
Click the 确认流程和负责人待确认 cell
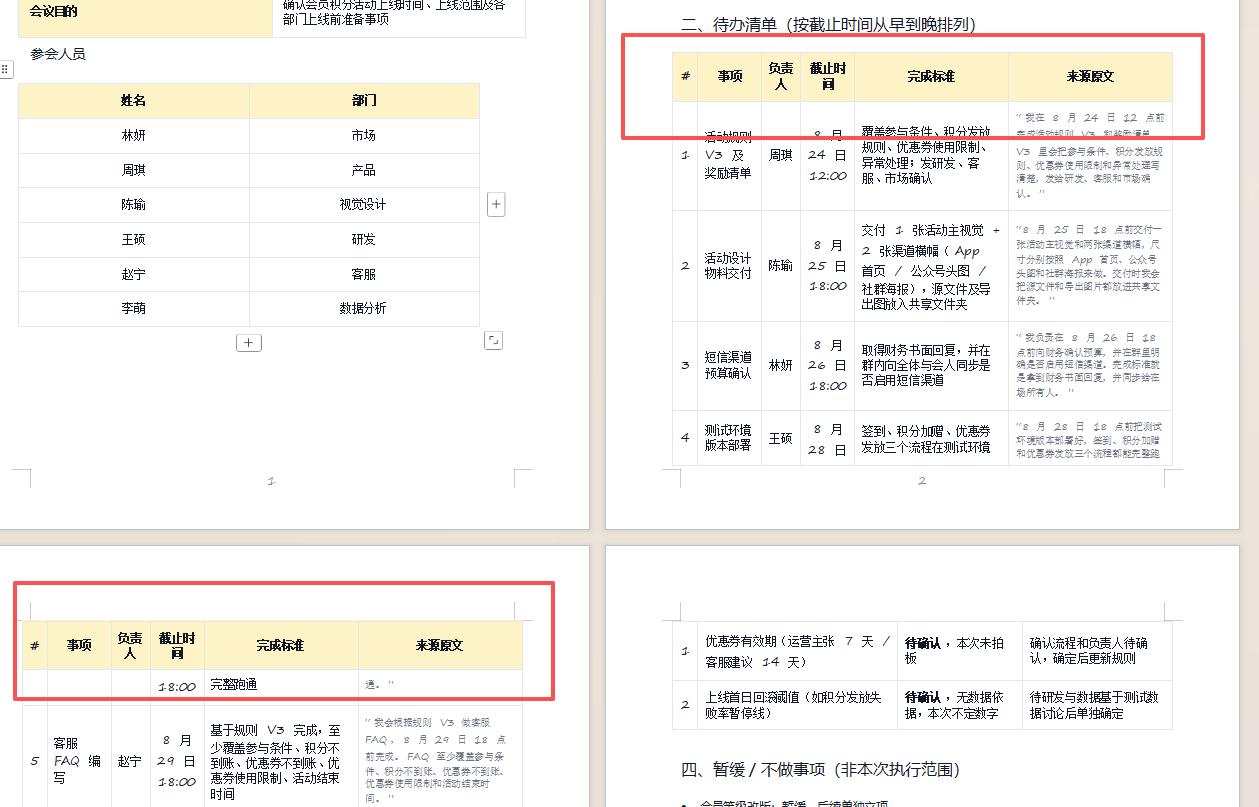pos(1097,651)
